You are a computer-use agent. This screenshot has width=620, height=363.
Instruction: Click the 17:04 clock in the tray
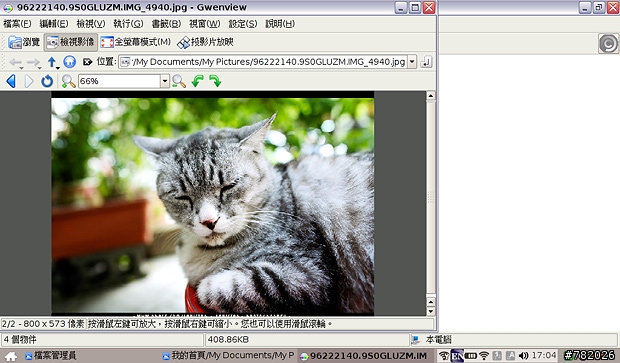tap(544, 355)
